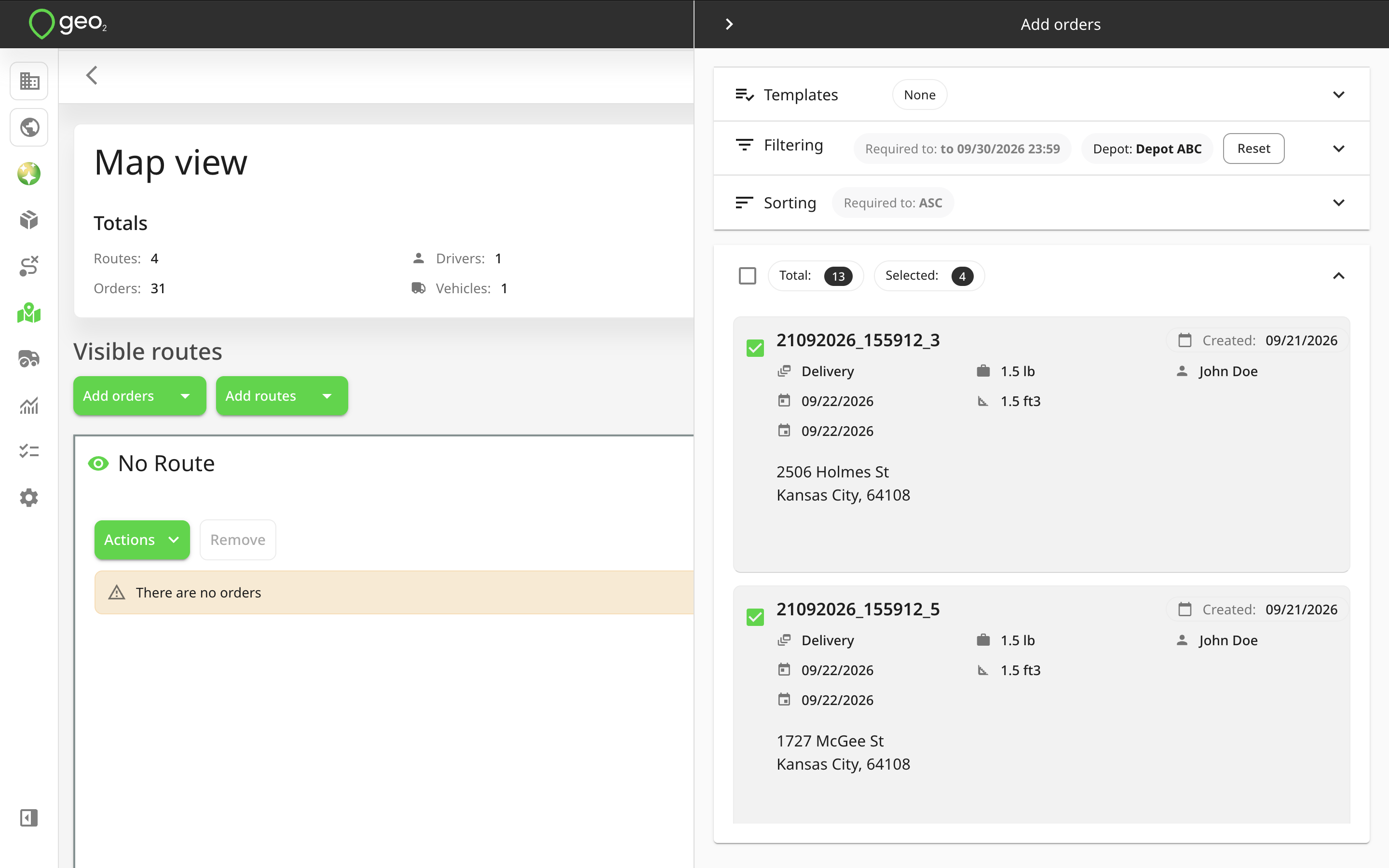
Task: Click the Sorting lines icon
Action: click(745, 203)
